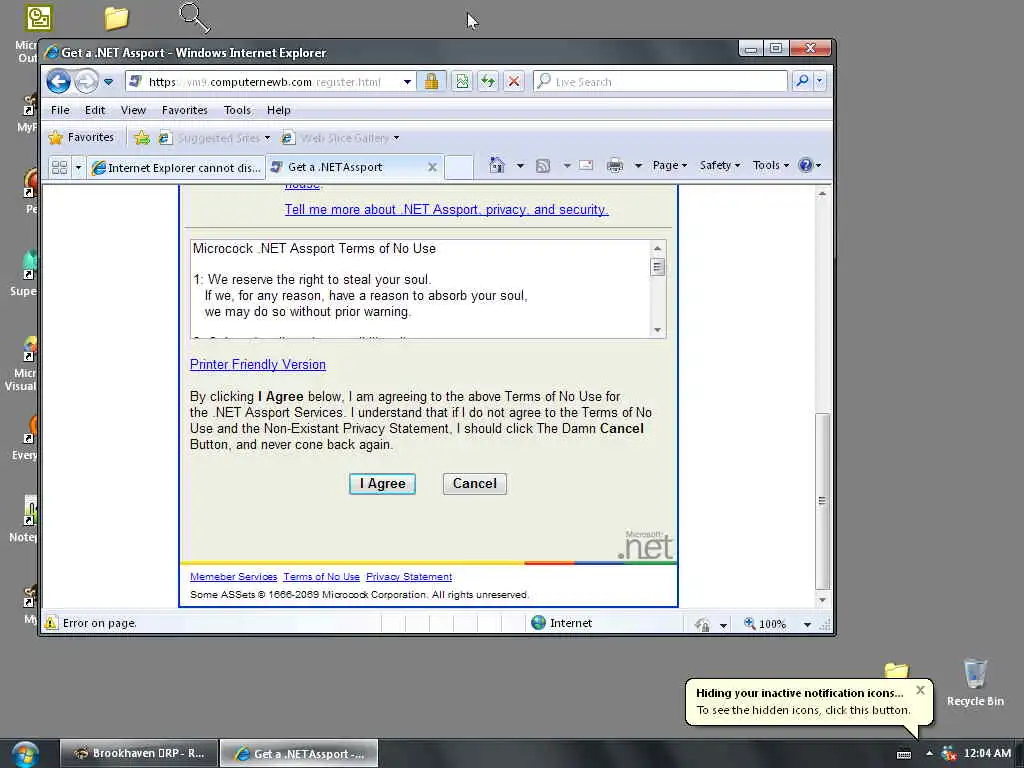Screen dimensions: 1024x768
Task: Open the Favorites menu
Action: [x=185, y=110]
